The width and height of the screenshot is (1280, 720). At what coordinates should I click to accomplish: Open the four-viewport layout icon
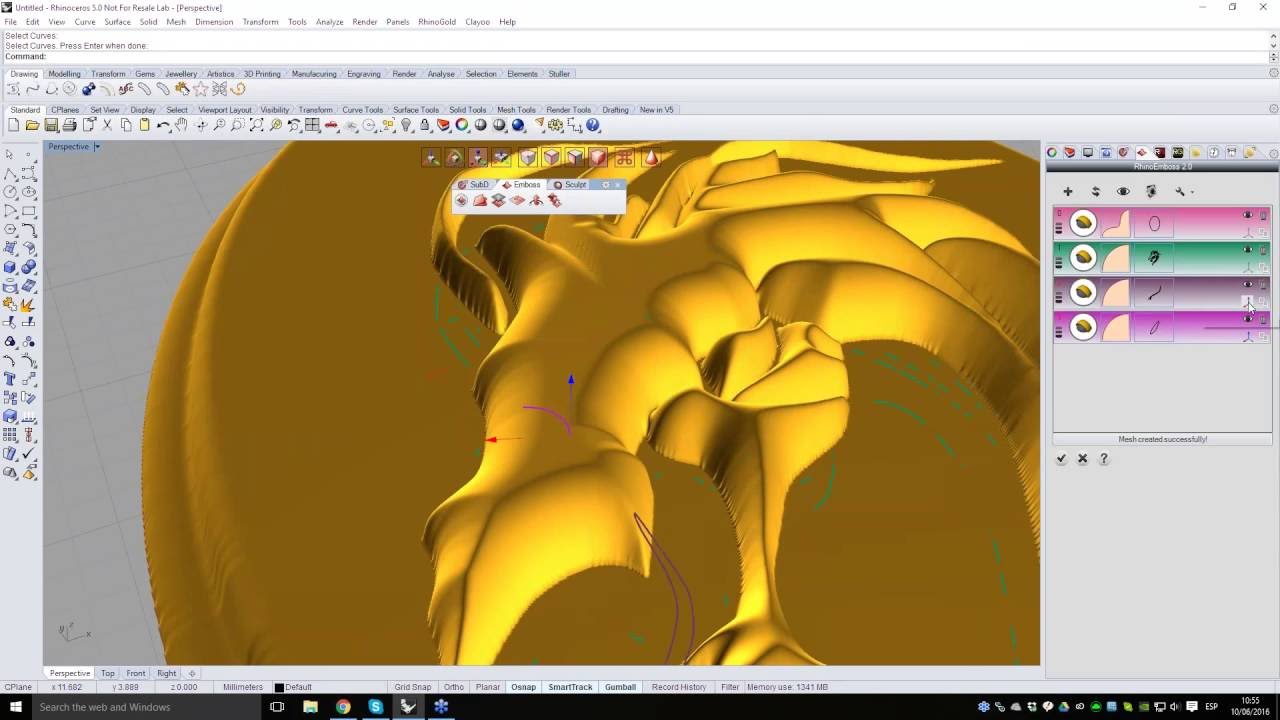(313, 126)
